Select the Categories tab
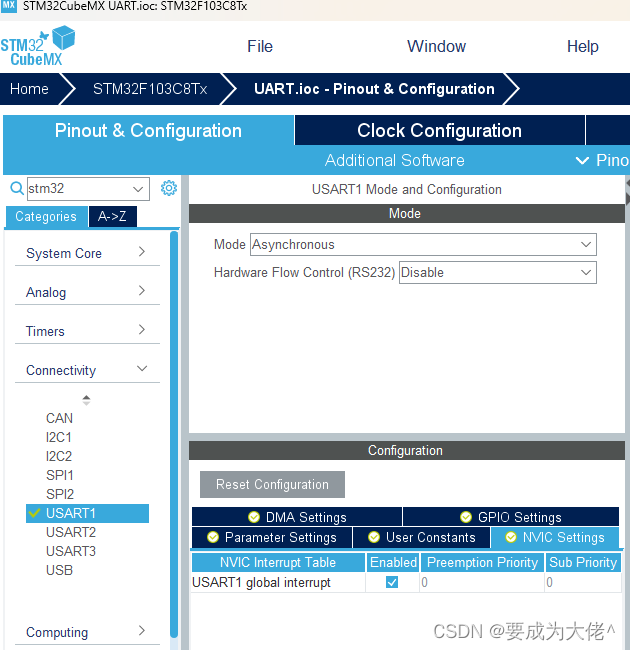This screenshot has height=650, width=630. tap(46, 216)
